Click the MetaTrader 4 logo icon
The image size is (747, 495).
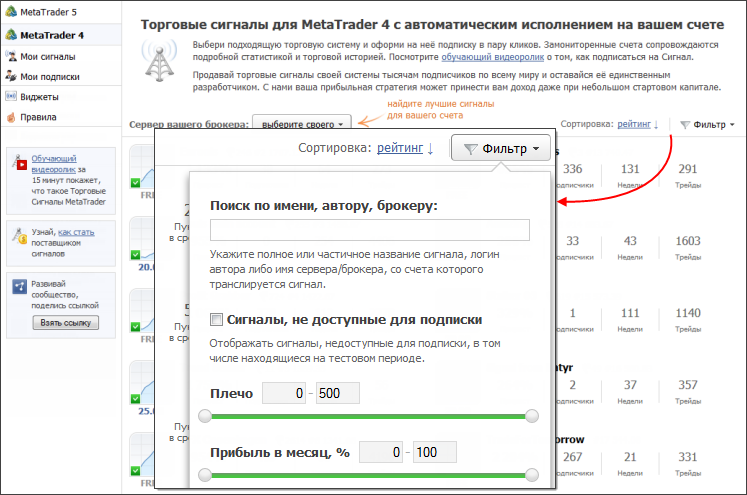pos(11,34)
